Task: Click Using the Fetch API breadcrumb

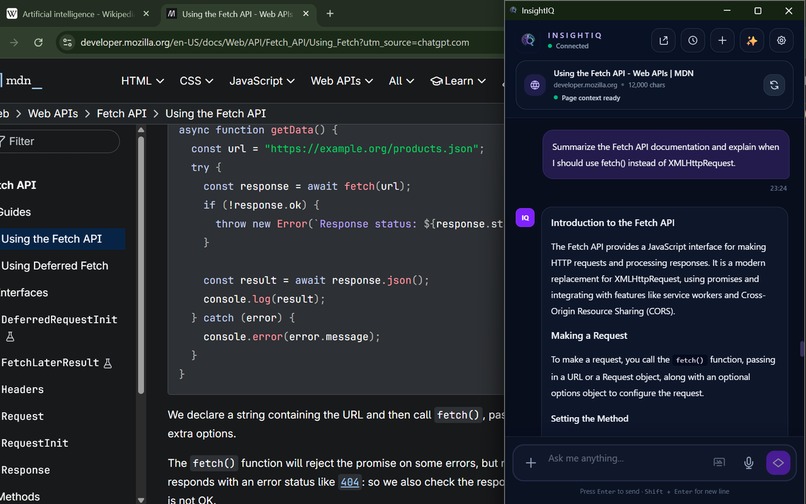Action: point(215,114)
